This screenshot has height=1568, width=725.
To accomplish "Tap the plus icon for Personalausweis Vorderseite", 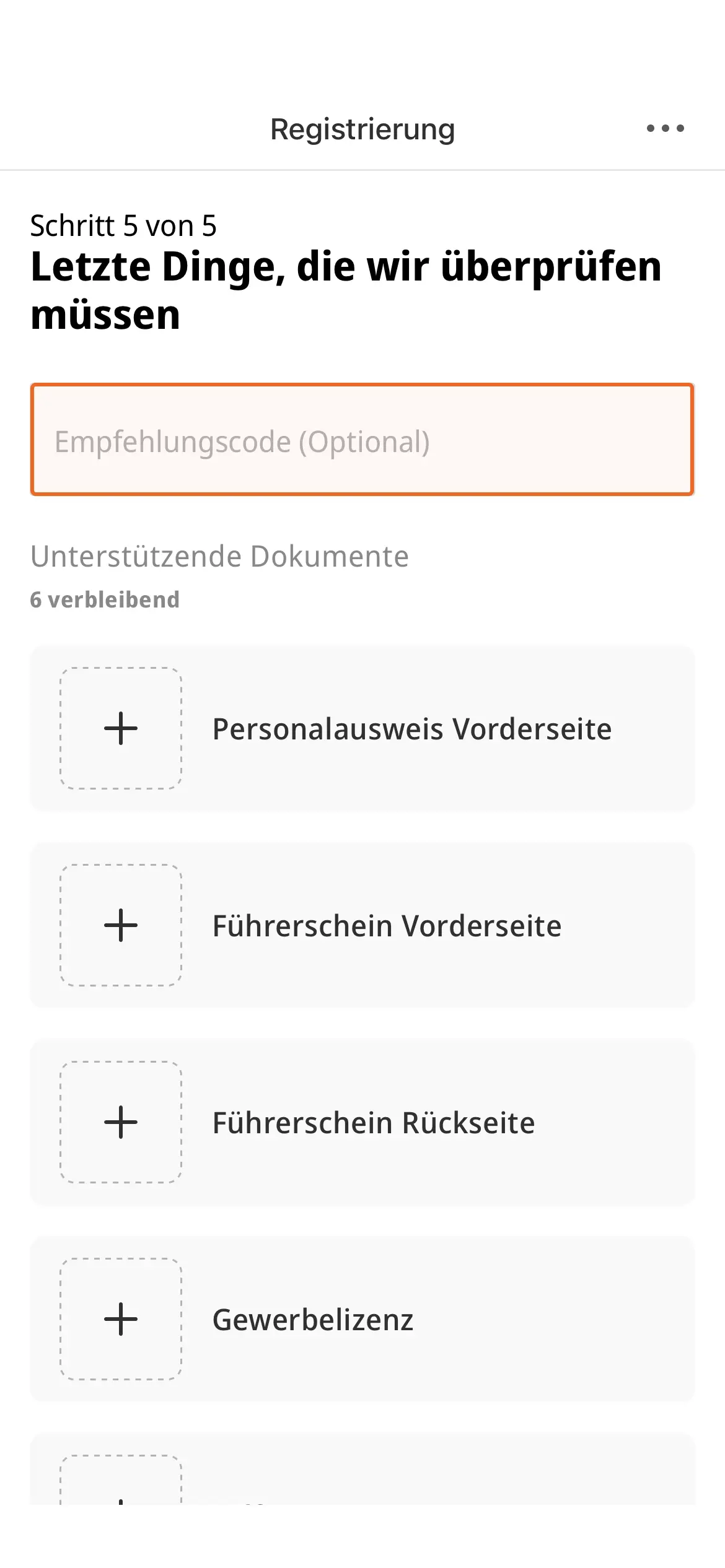I will (x=121, y=728).
